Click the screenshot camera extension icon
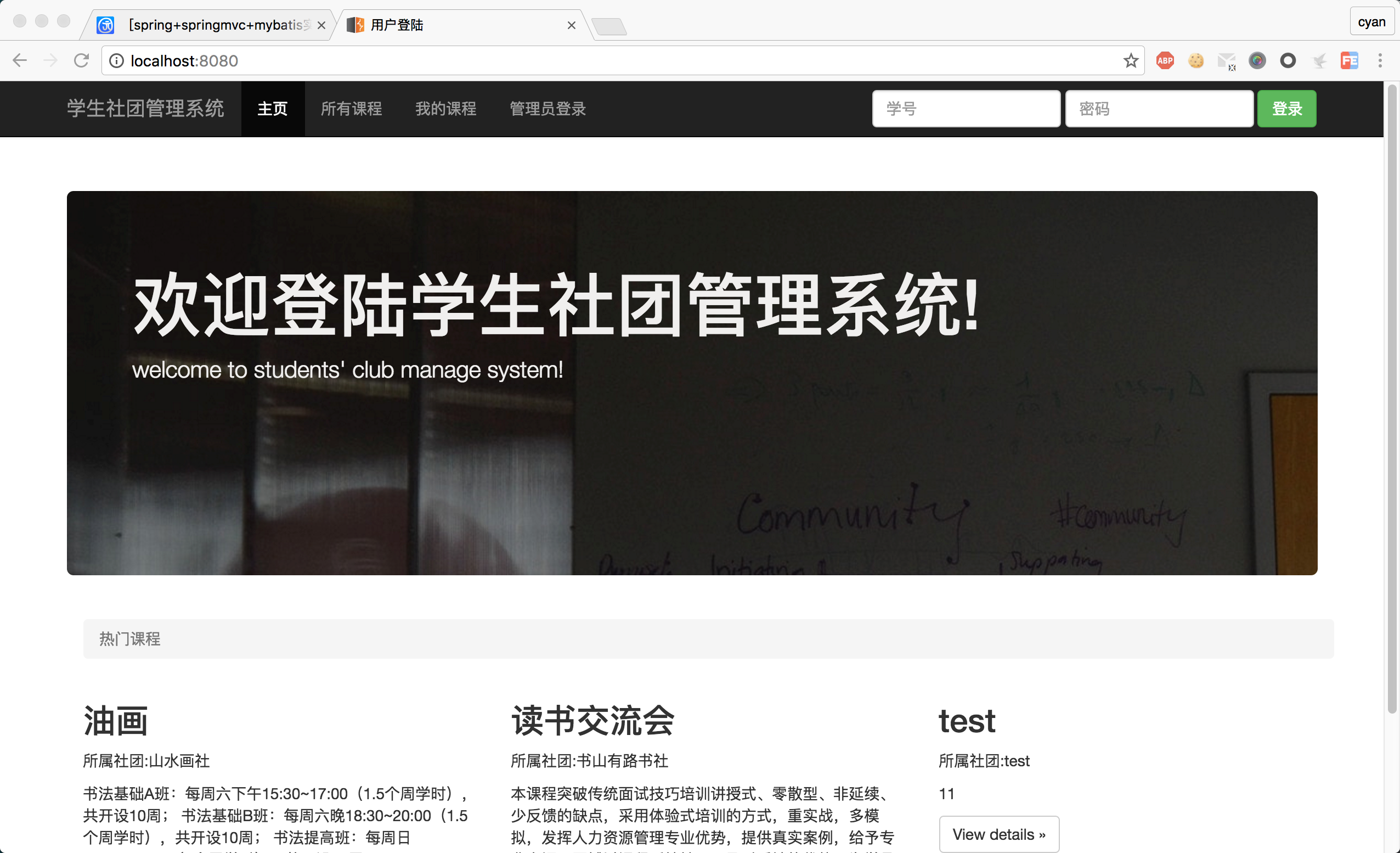The height and width of the screenshot is (853, 1400). (1257, 60)
